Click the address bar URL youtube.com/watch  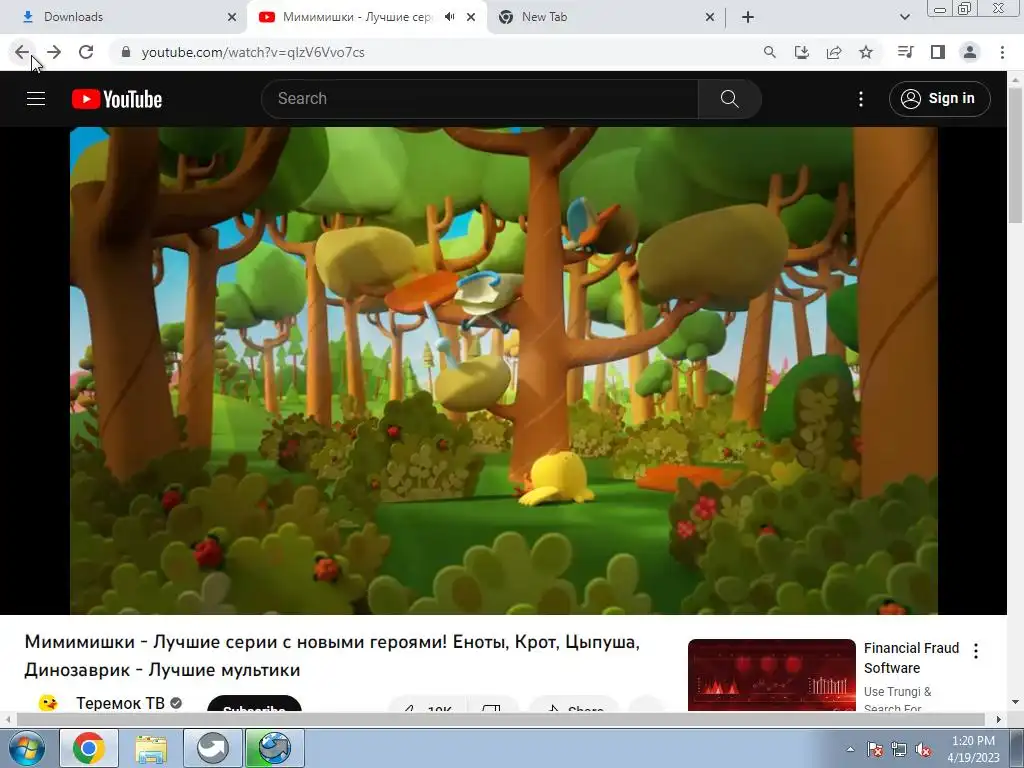(253, 52)
